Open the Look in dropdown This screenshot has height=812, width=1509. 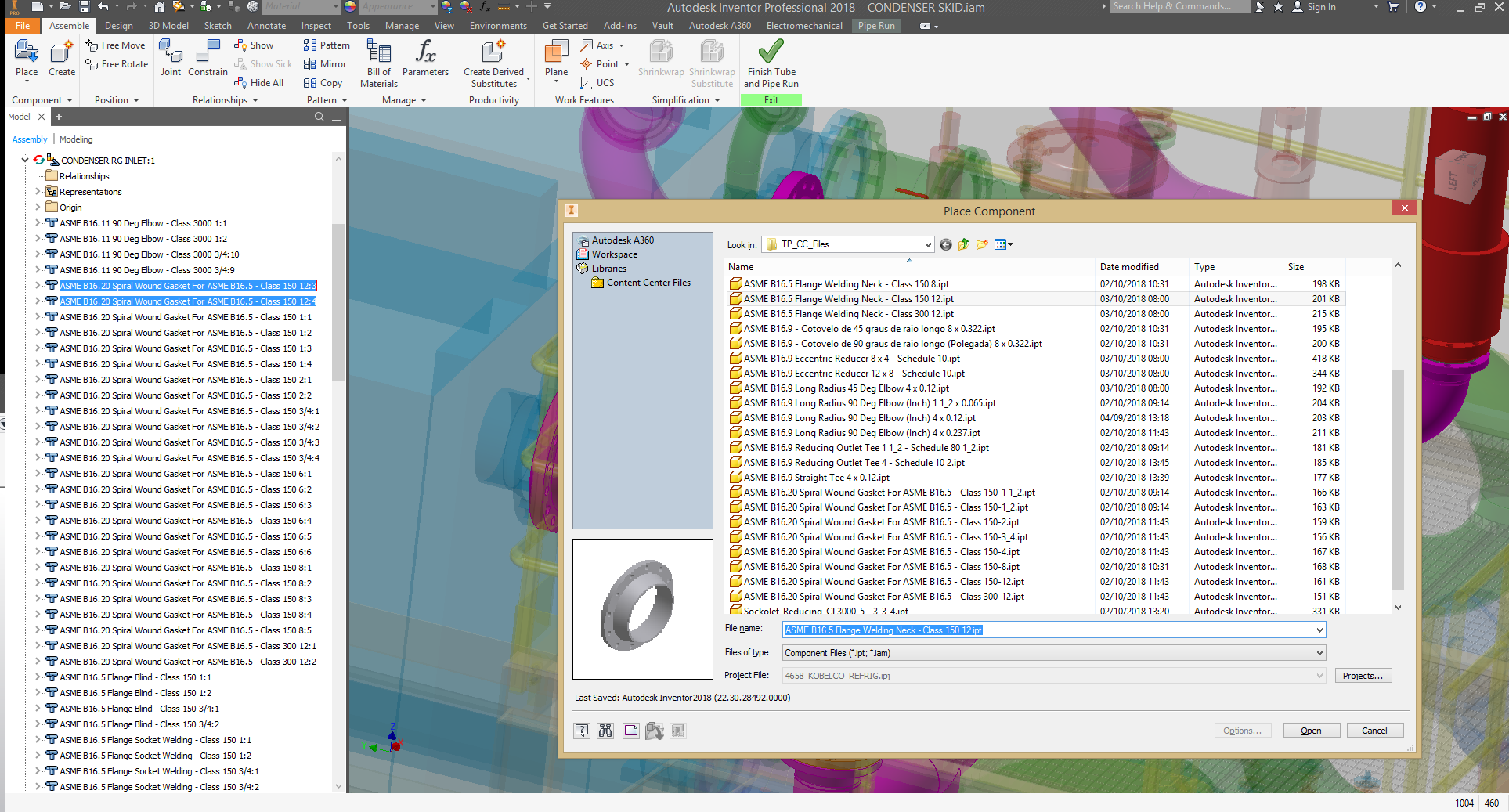point(926,244)
